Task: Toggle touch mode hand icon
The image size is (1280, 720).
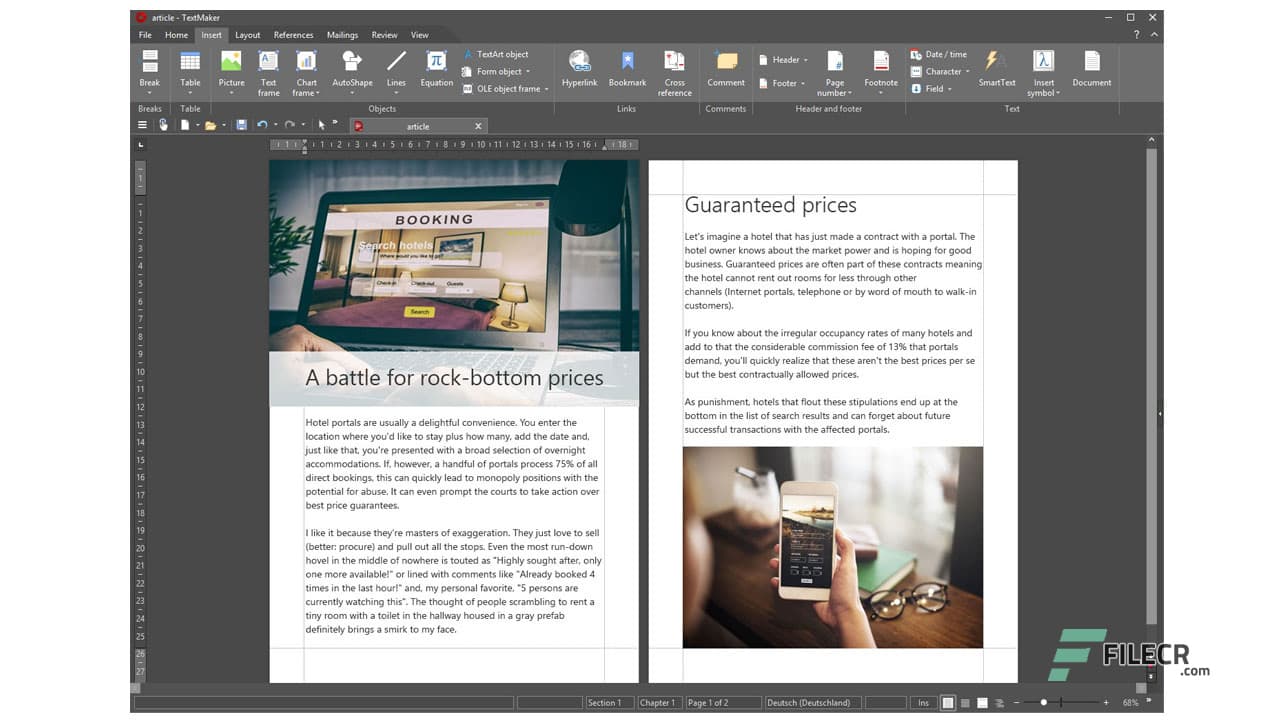Action: pyautogui.click(x=163, y=125)
